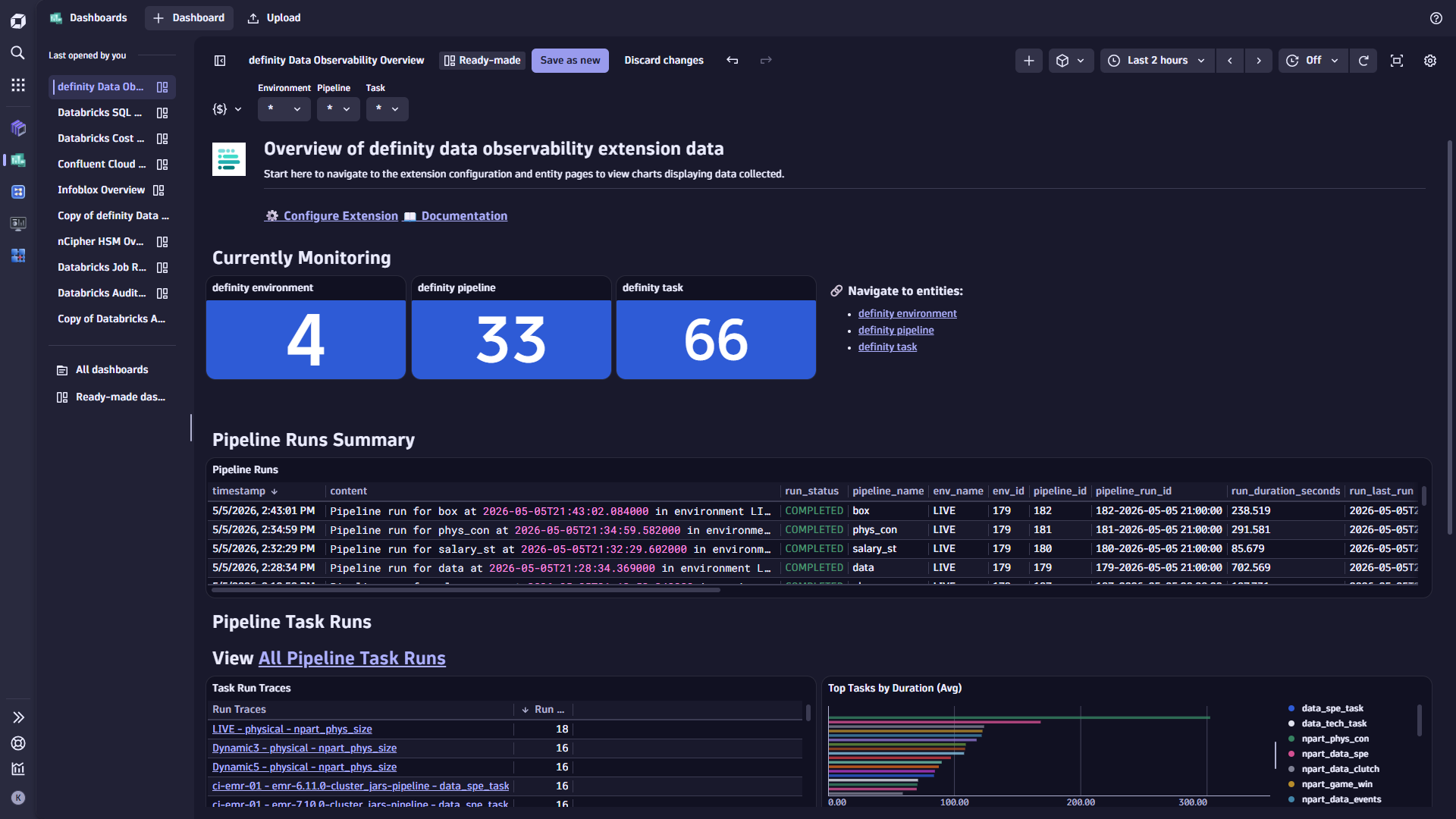
Task: Open the definity pipeline entity link
Action: [x=896, y=331]
